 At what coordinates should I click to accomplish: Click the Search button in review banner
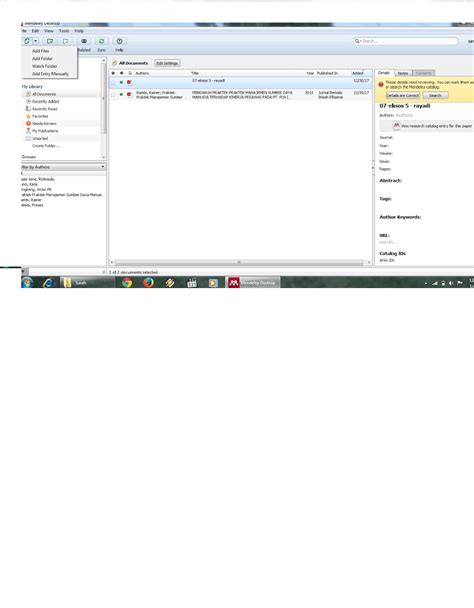click(x=435, y=95)
